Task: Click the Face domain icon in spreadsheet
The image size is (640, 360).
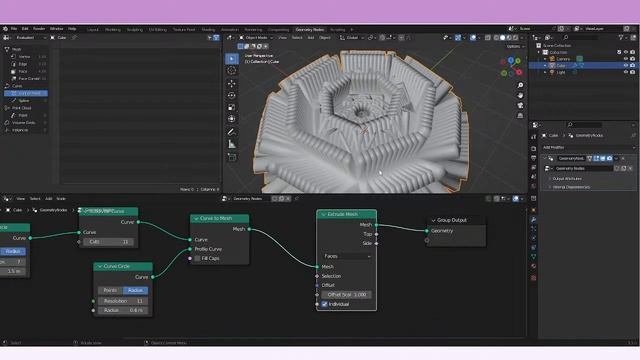Action: coord(13,71)
